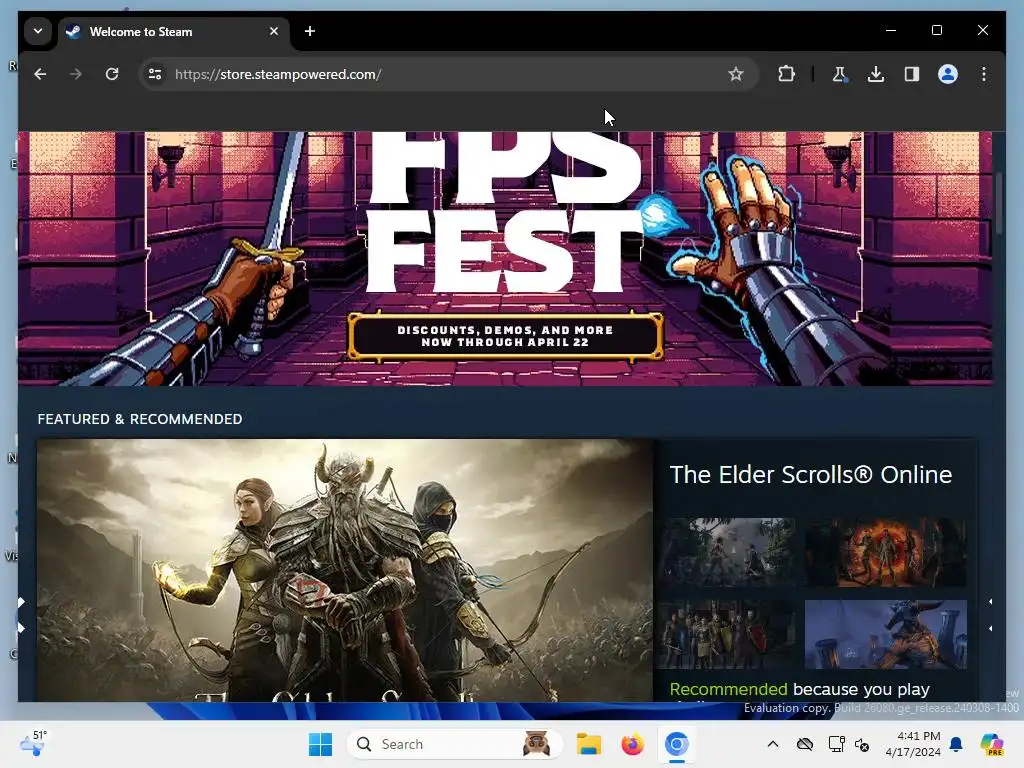Expand the tab search dropdown arrow

pos(38,31)
